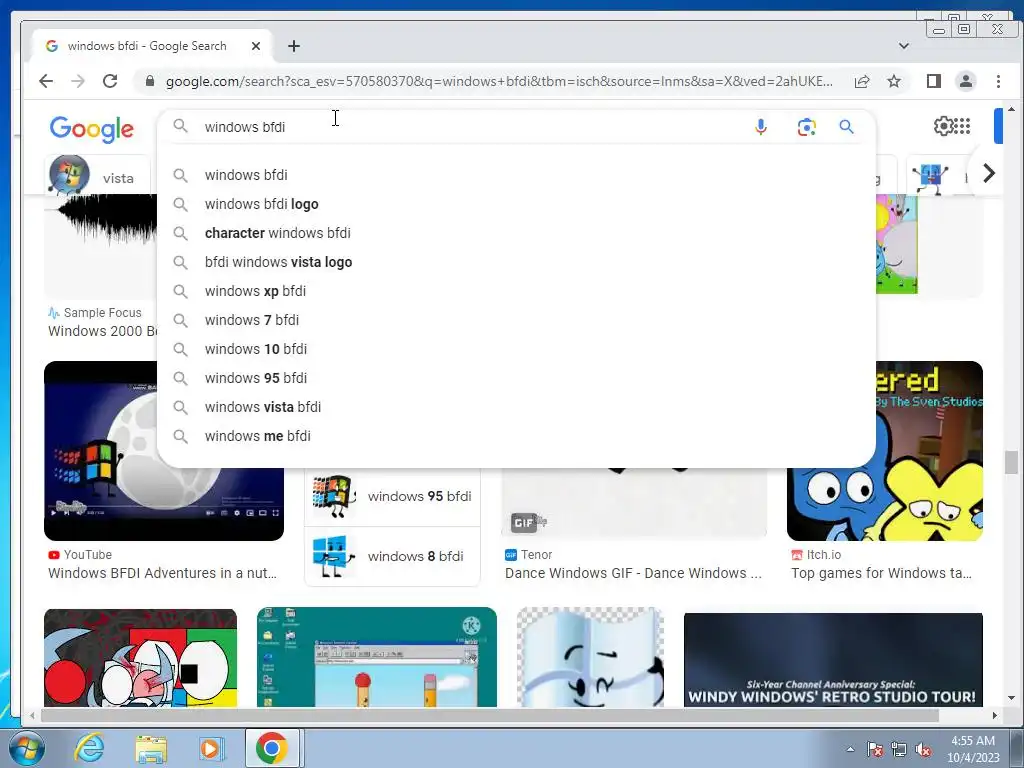Click the blue magnifier search button
The height and width of the screenshot is (768, 1024).
click(x=846, y=127)
